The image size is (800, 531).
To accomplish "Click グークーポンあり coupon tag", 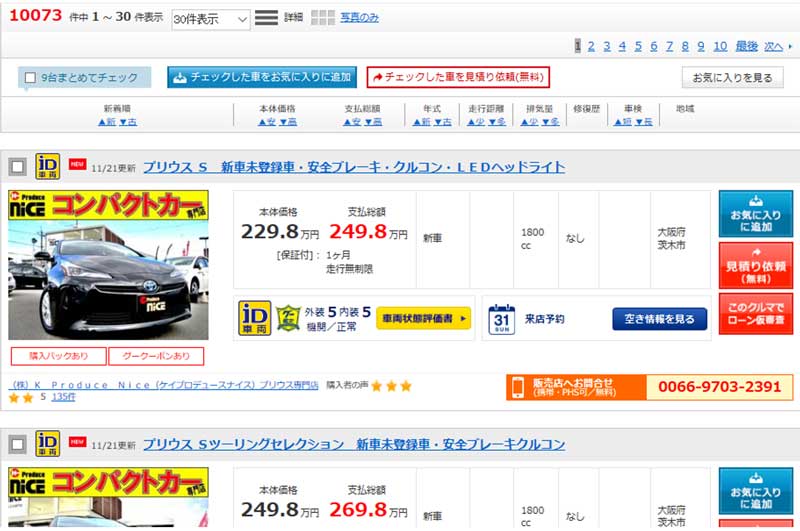I will pyautogui.click(x=156, y=356).
